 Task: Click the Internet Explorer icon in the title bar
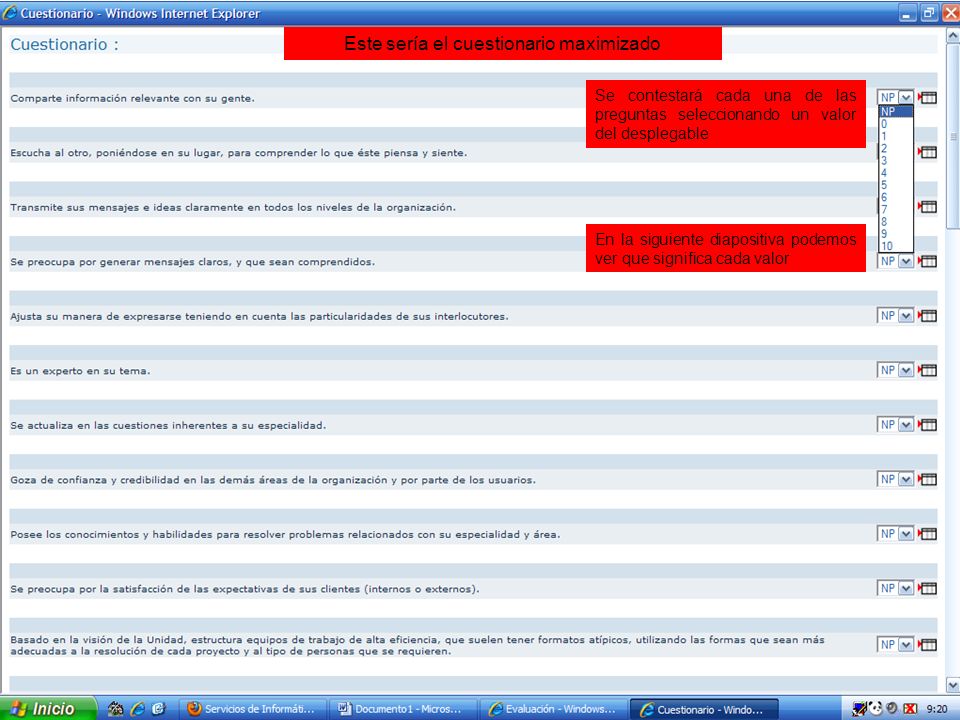tap(9, 13)
